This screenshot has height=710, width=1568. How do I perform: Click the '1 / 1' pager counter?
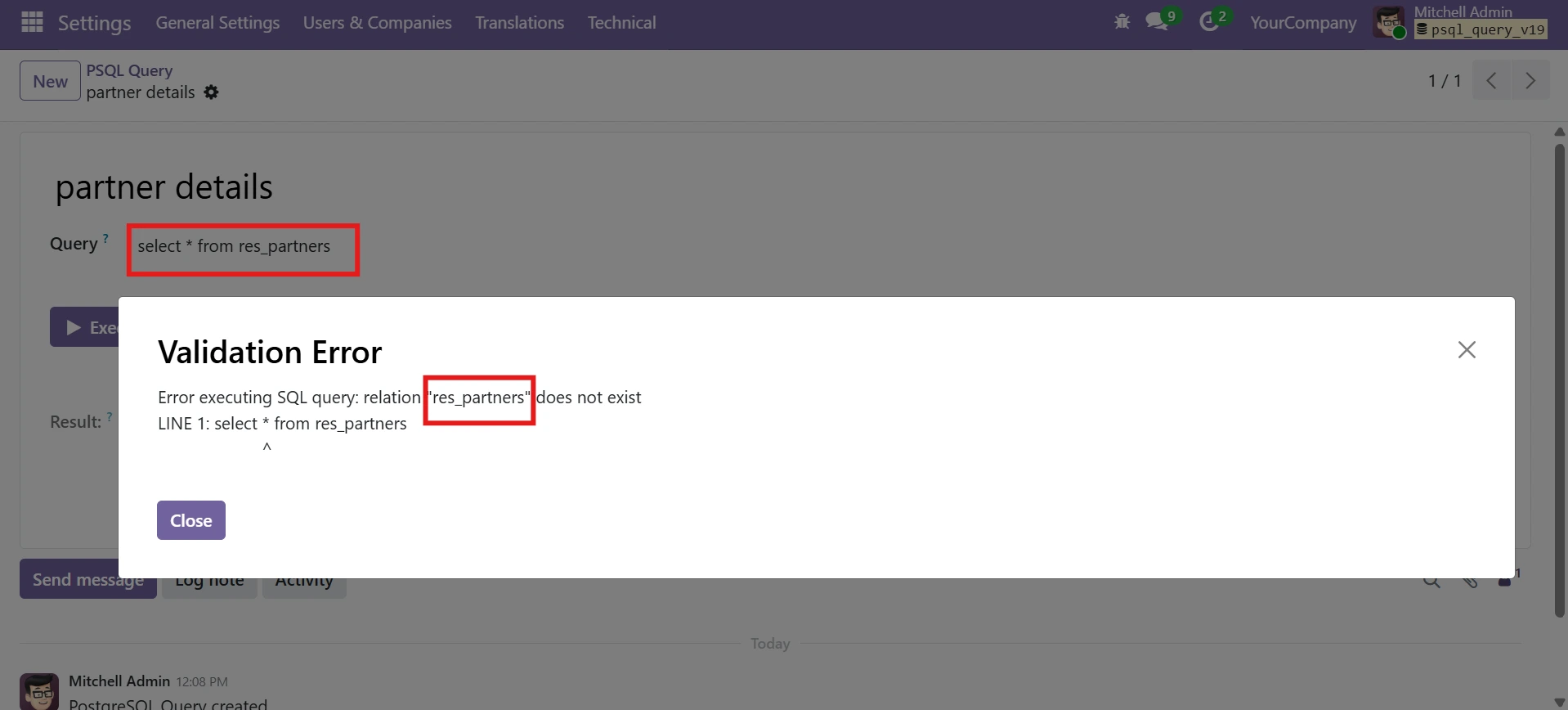click(1444, 81)
